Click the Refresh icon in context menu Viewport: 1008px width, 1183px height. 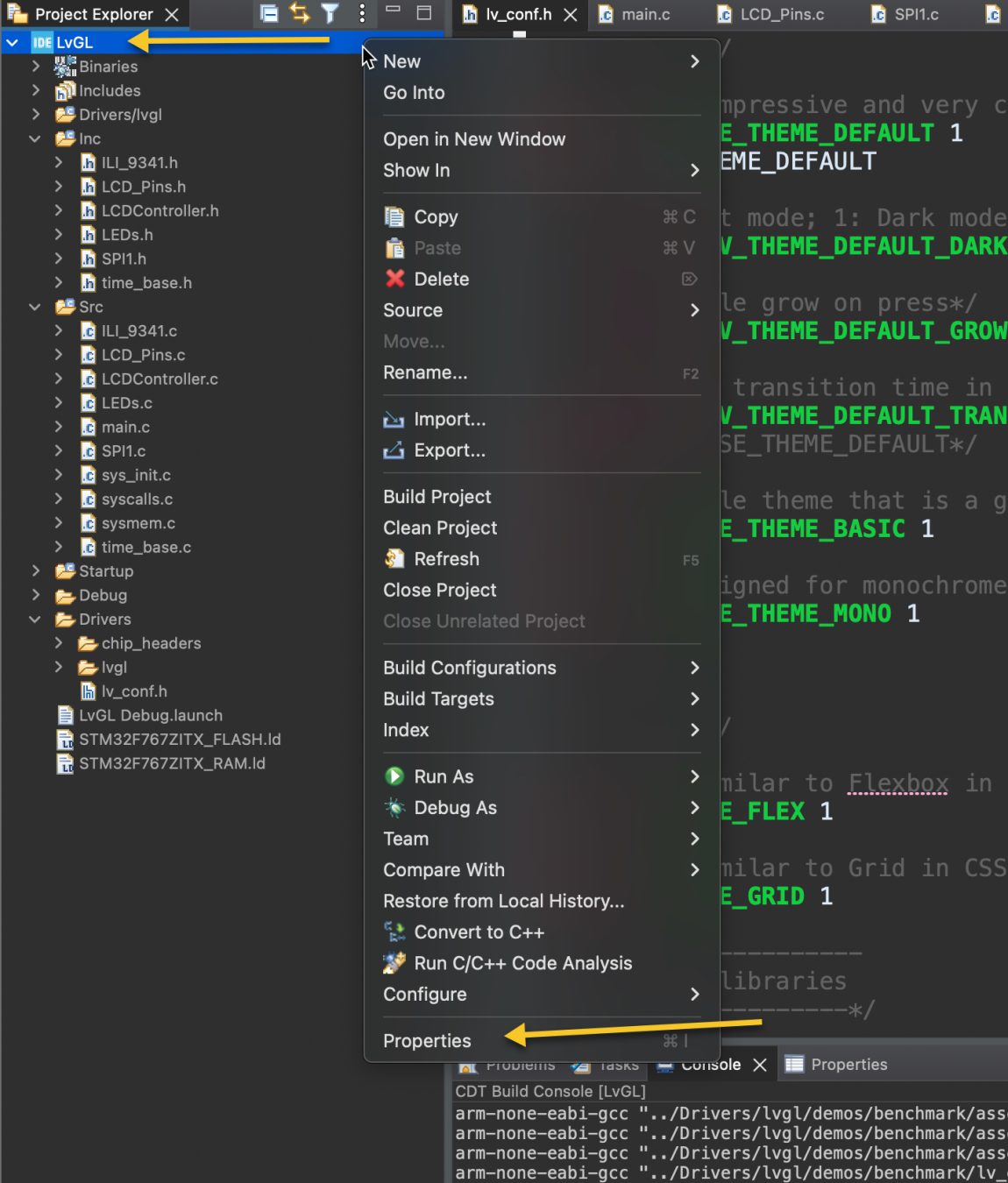point(393,559)
